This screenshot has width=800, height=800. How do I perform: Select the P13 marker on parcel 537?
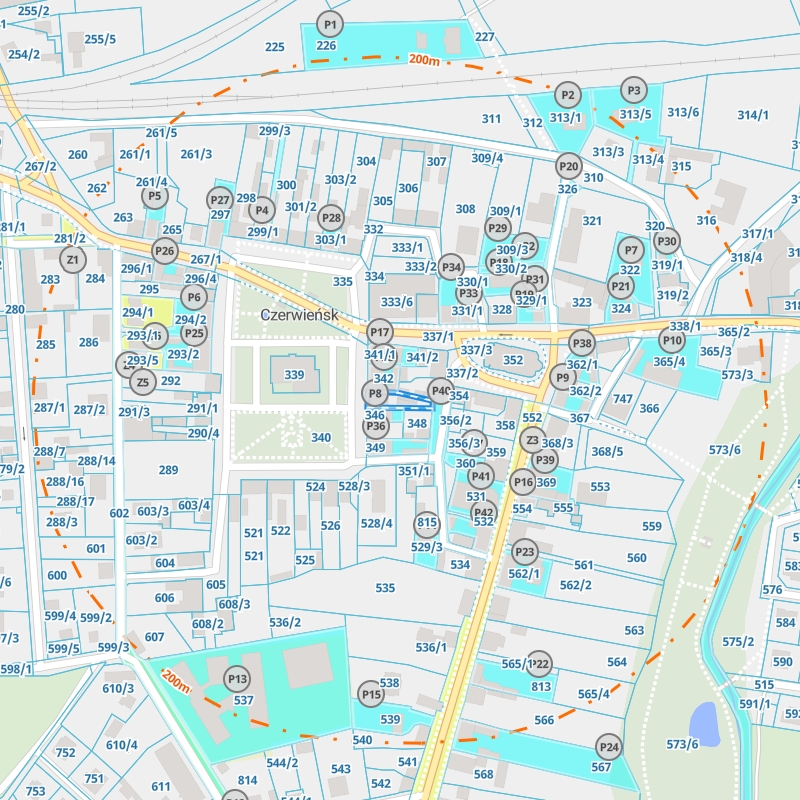tap(237, 679)
